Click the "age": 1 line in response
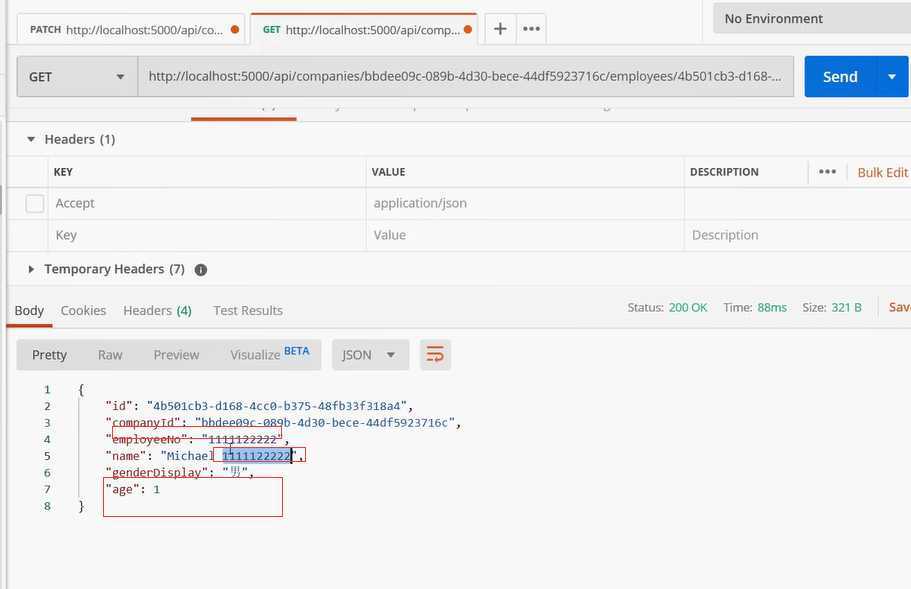This screenshot has width=911, height=589. (x=132, y=489)
